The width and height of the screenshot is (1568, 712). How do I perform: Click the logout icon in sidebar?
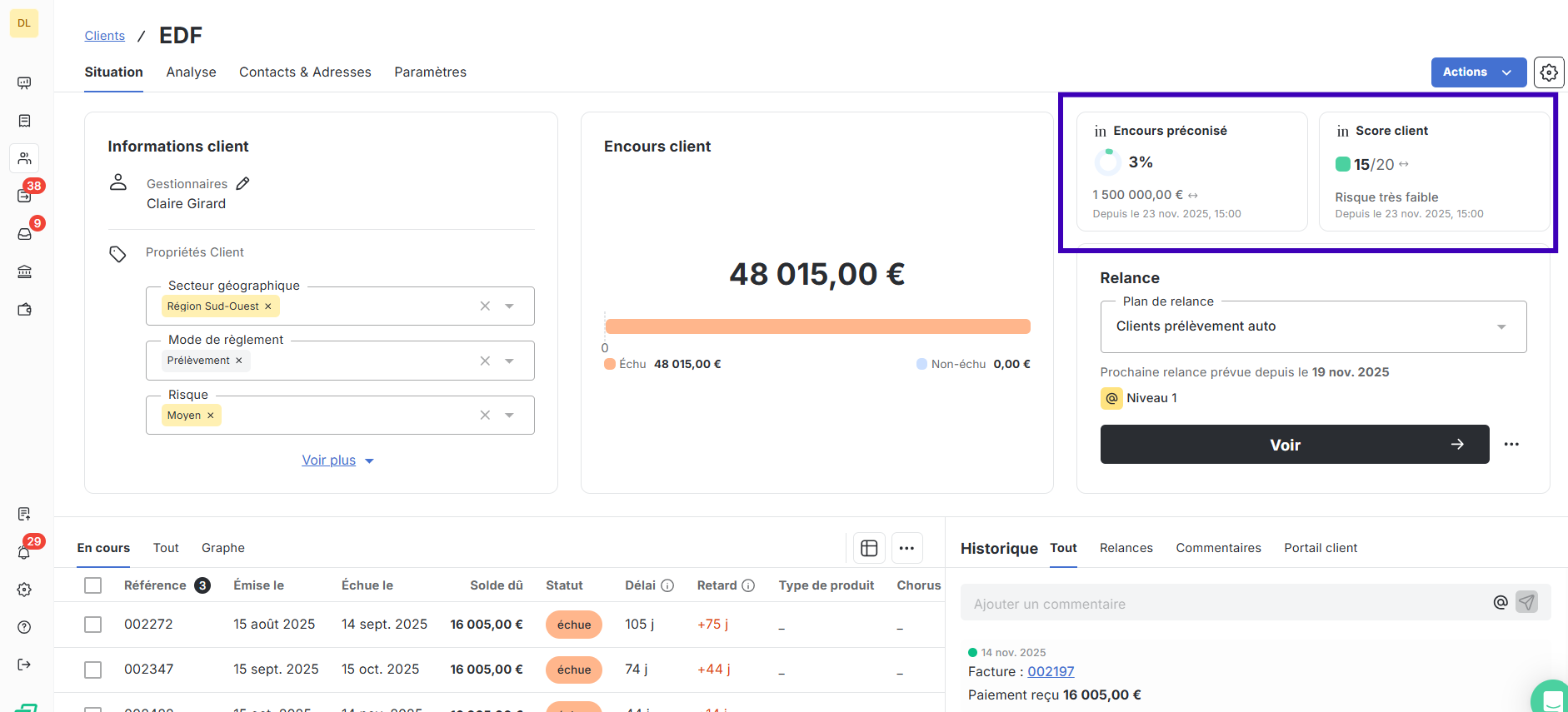[x=24, y=665]
